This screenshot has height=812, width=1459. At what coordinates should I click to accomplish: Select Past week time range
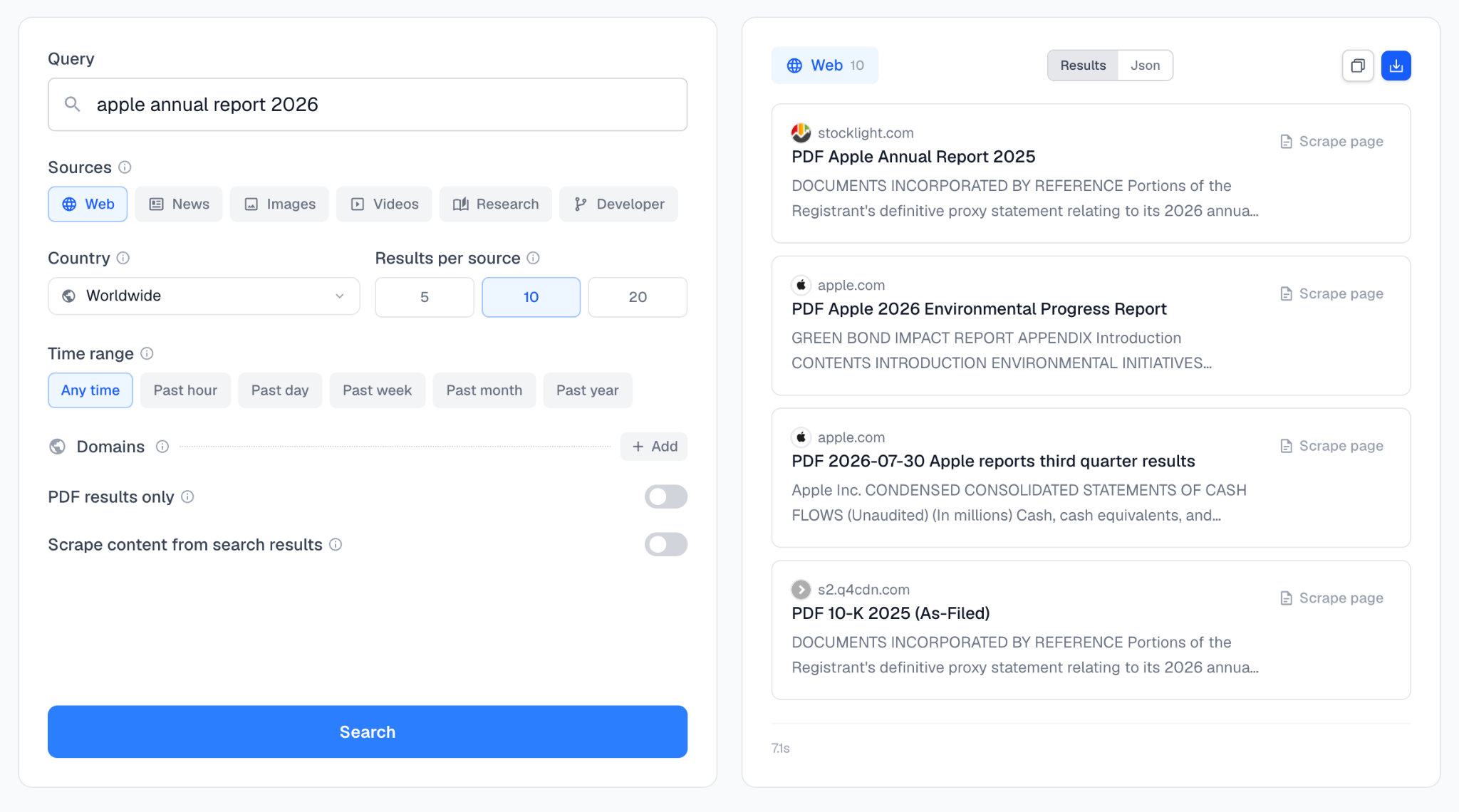pyautogui.click(x=378, y=390)
